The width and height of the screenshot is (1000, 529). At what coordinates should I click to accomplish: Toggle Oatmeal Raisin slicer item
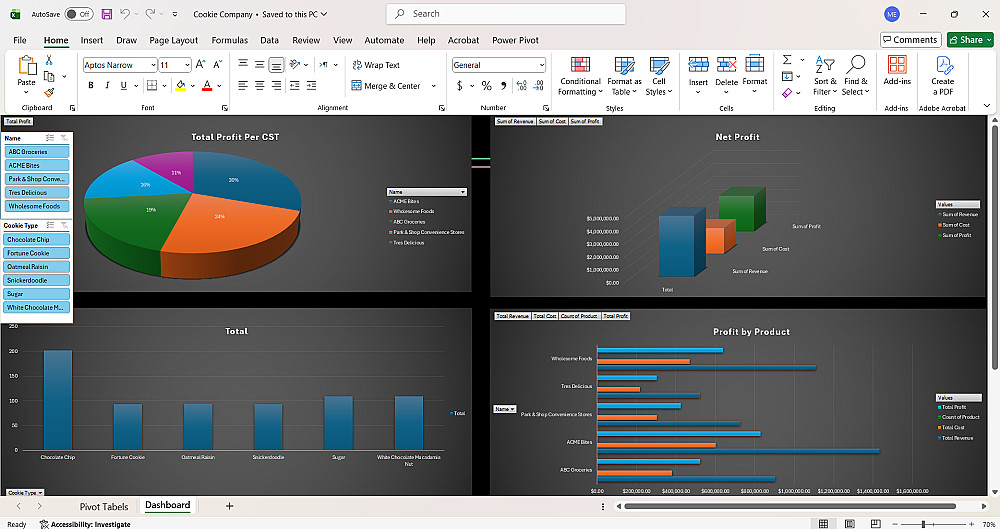coord(37,267)
